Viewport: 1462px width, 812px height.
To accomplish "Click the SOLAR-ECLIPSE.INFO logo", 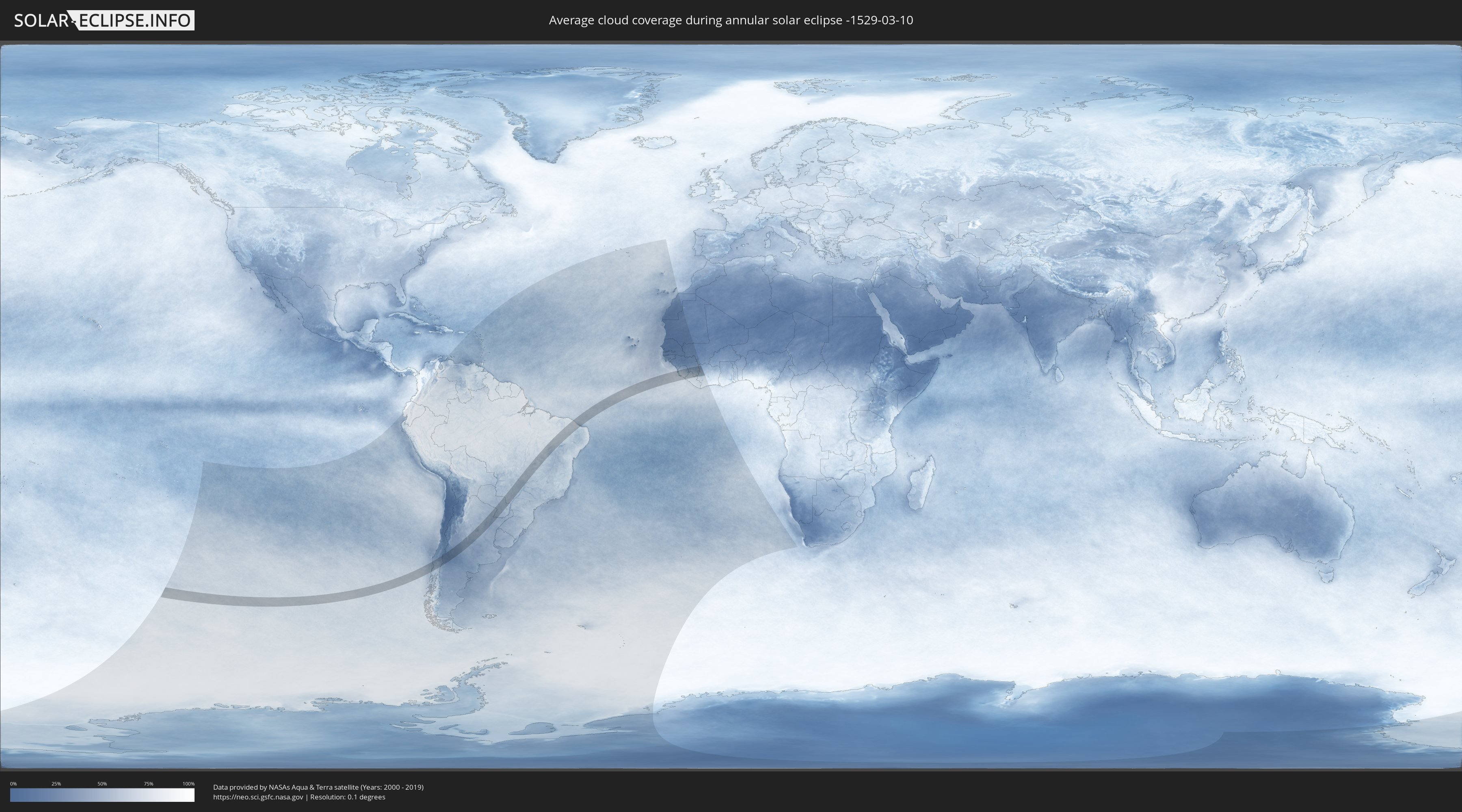I will pos(104,20).
